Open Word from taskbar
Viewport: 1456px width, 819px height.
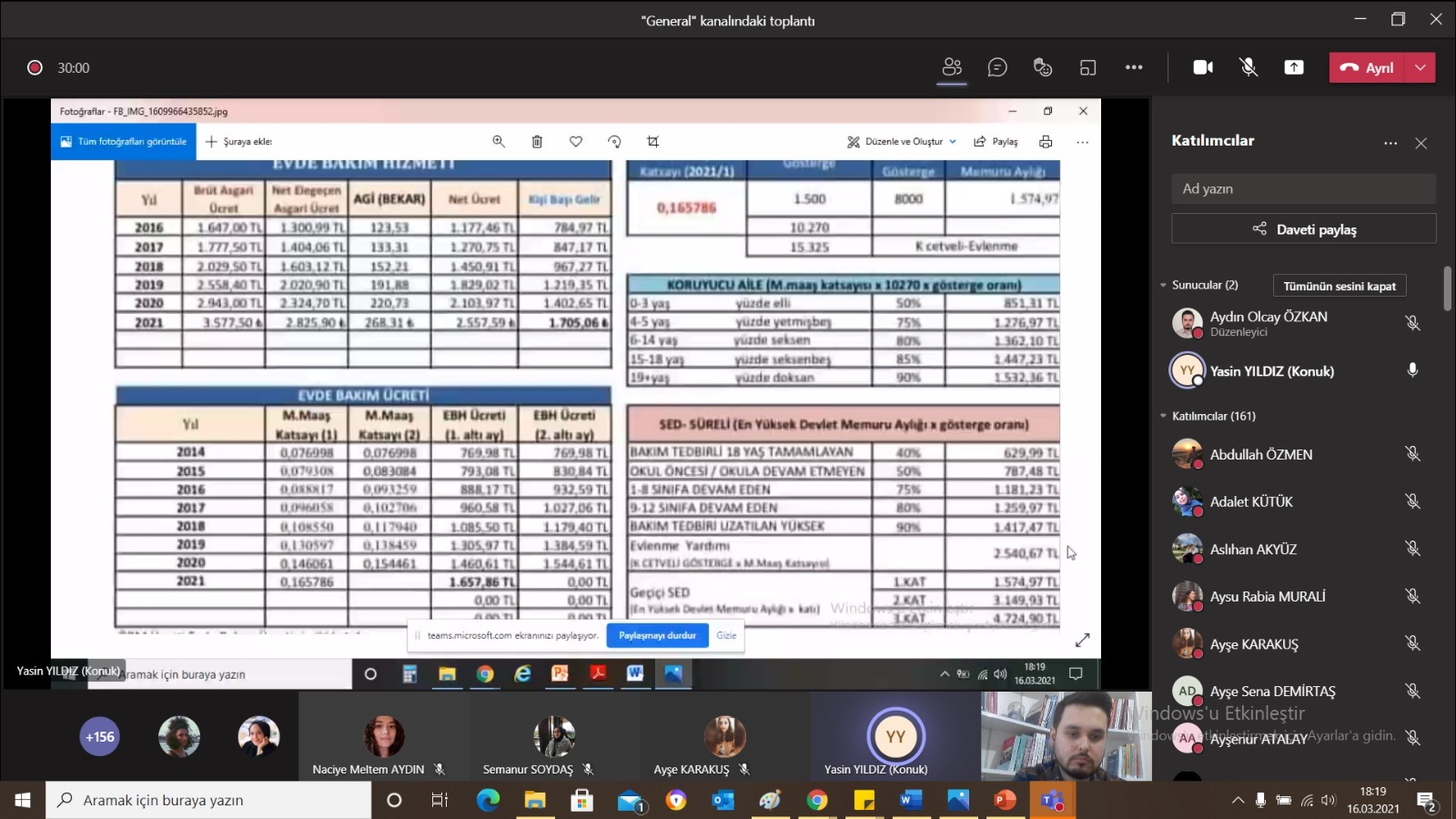(910, 800)
